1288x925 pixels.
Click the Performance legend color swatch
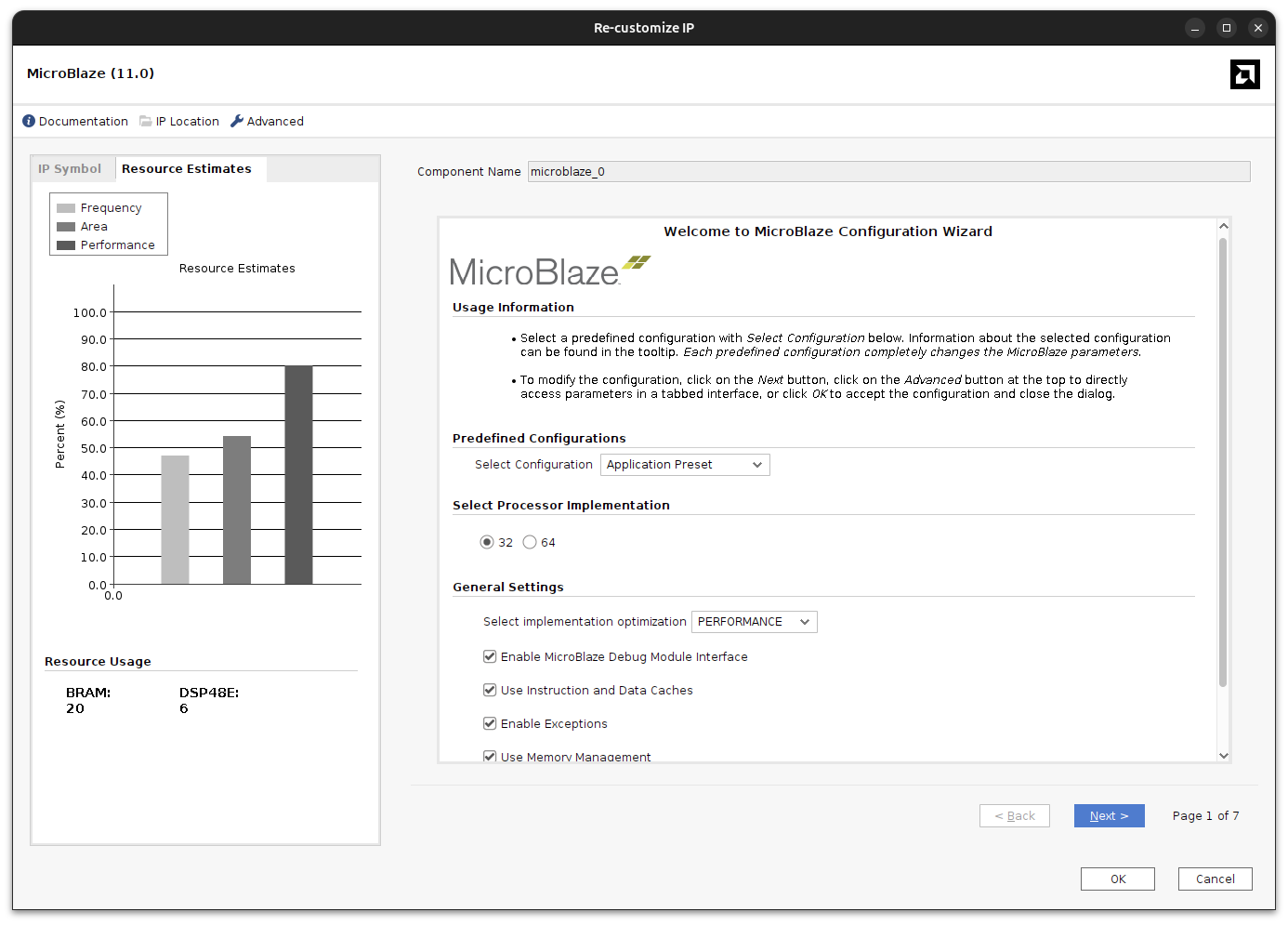coord(66,245)
